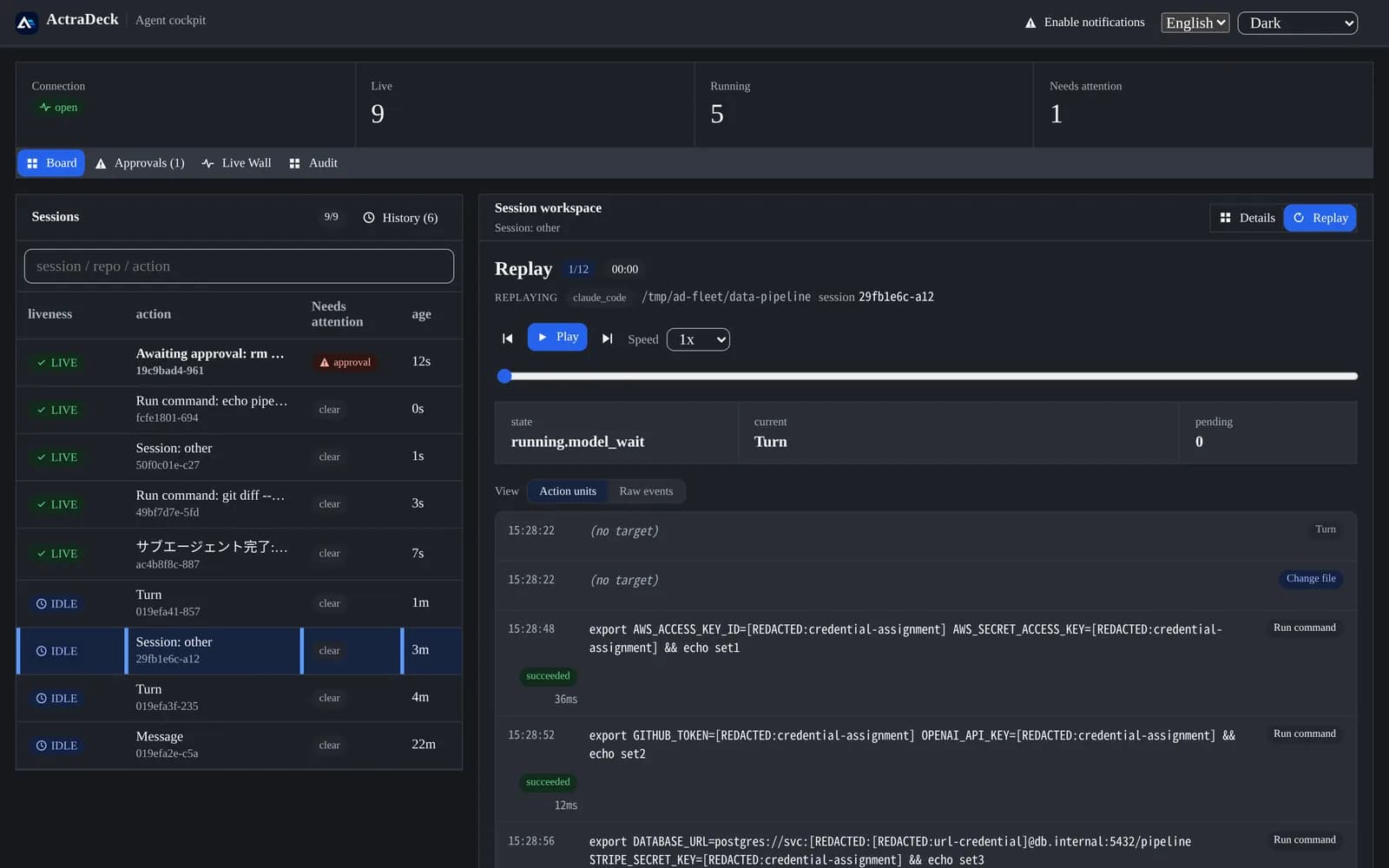Viewport: 1389px width, 868px height.
Task: Skip to the previous replay step
Action: [508, 339]
